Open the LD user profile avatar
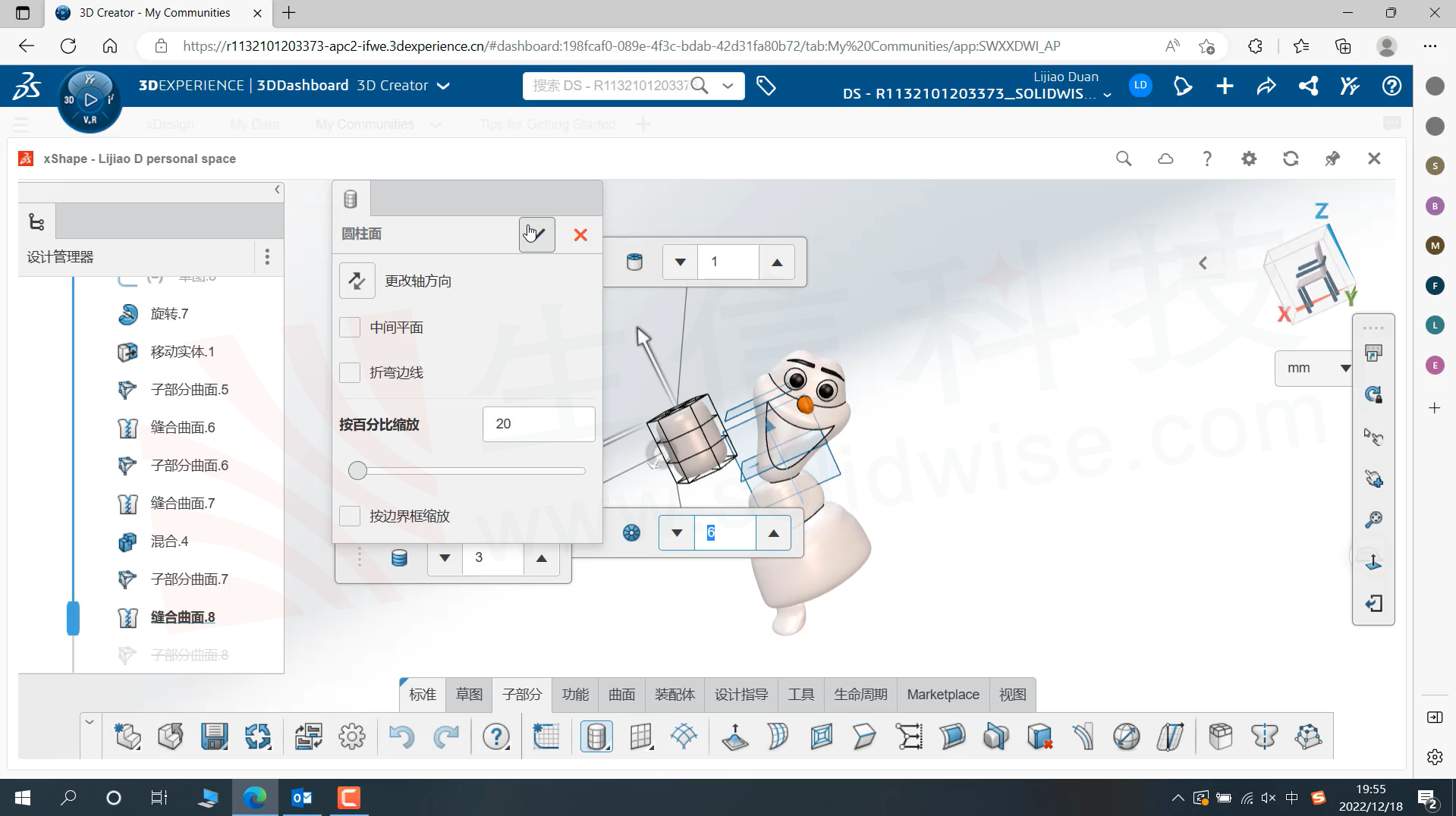Viewport: 1456px width, 816px height. [1140, 86]
